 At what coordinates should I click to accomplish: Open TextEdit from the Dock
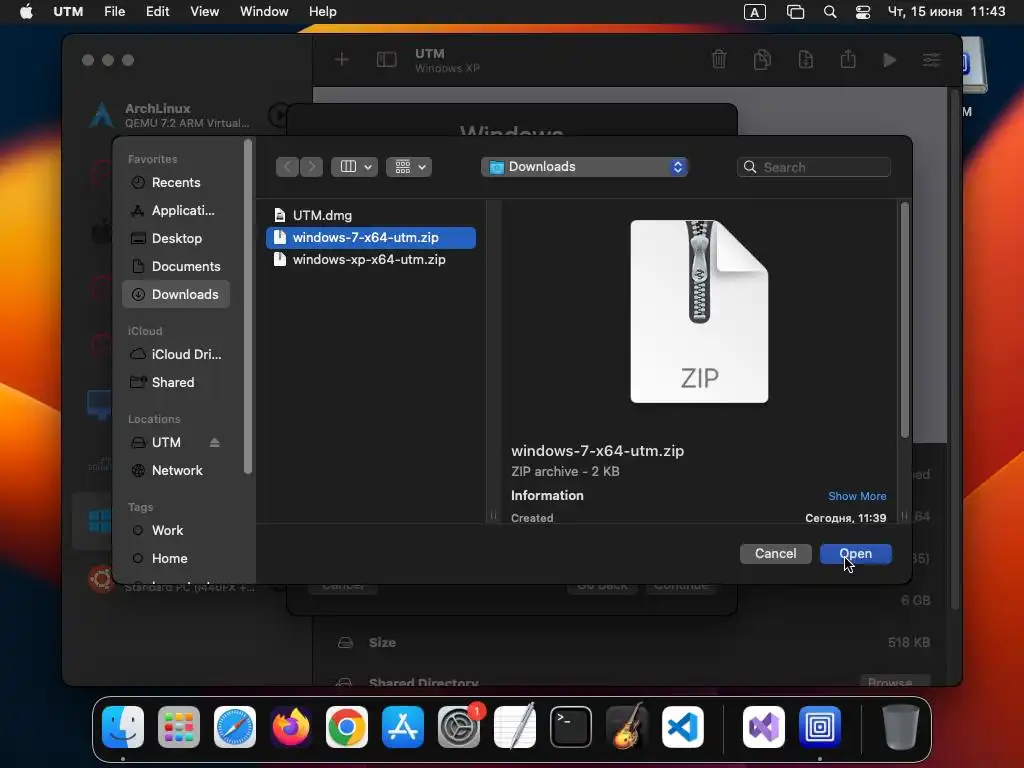click(x=515, y=727)
